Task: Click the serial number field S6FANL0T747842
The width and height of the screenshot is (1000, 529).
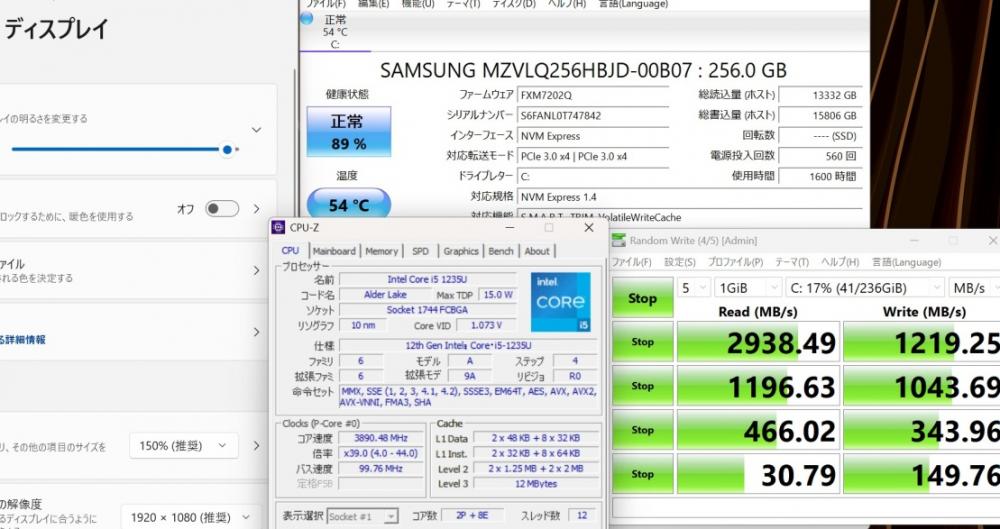Action: coord(592,116)
